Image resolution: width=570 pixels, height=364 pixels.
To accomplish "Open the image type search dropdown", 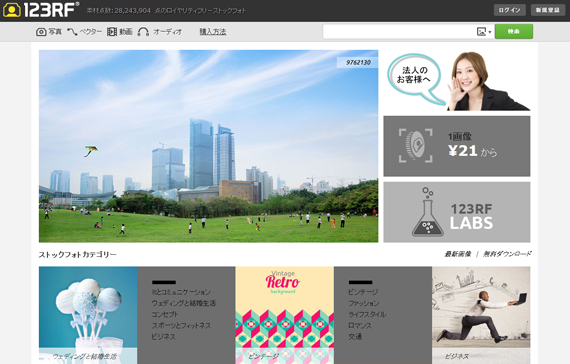I will [484, 32].
